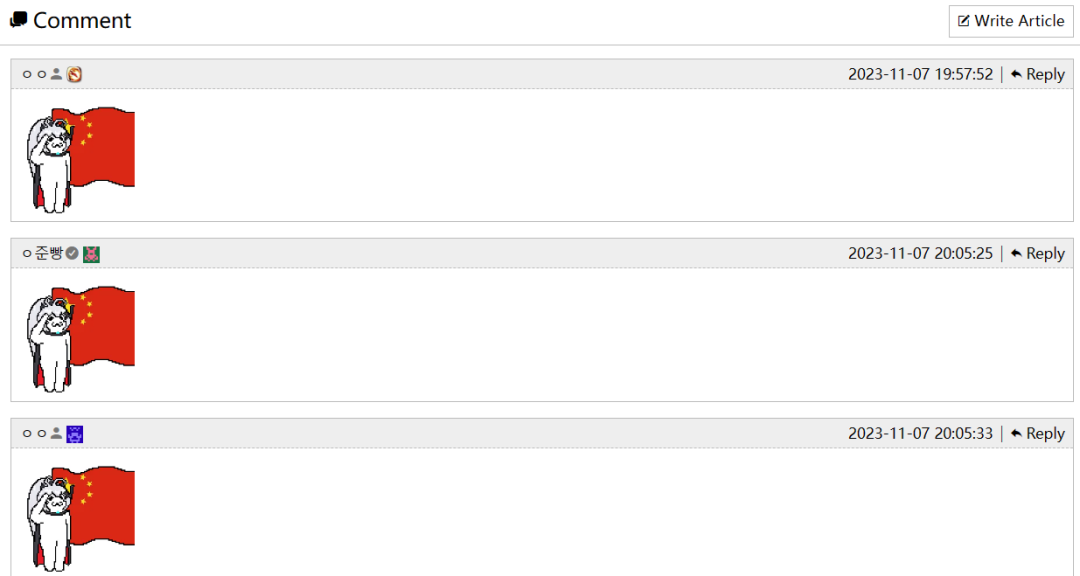
Task: Click the orange badge icon in first comment
Action: tap(74, 74)
